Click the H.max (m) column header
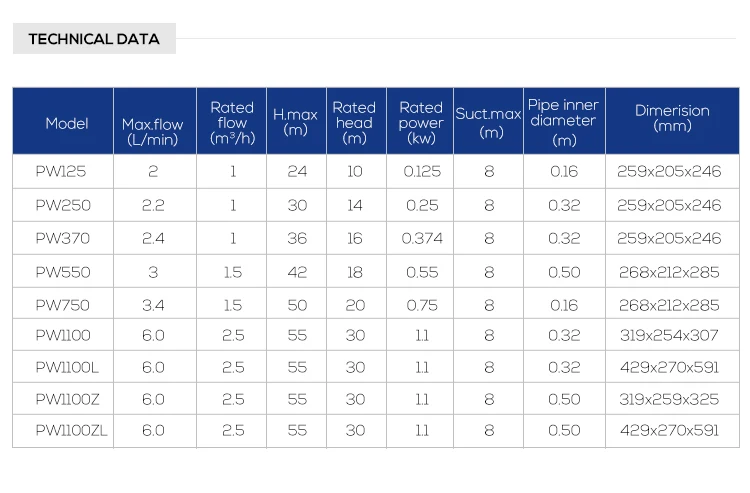 [x=295, y=122]
